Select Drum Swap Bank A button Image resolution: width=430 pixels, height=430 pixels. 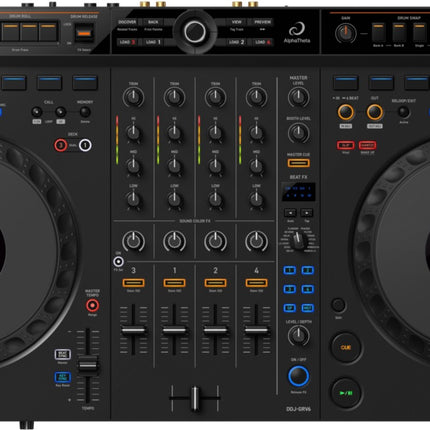pos(378,32)
